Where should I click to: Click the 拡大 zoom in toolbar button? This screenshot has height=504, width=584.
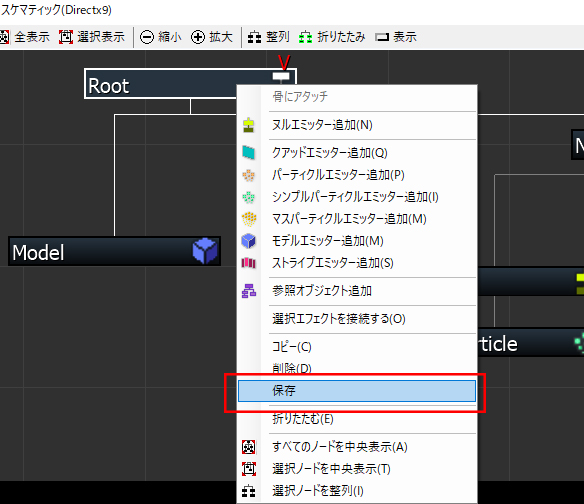pos(212,37)
